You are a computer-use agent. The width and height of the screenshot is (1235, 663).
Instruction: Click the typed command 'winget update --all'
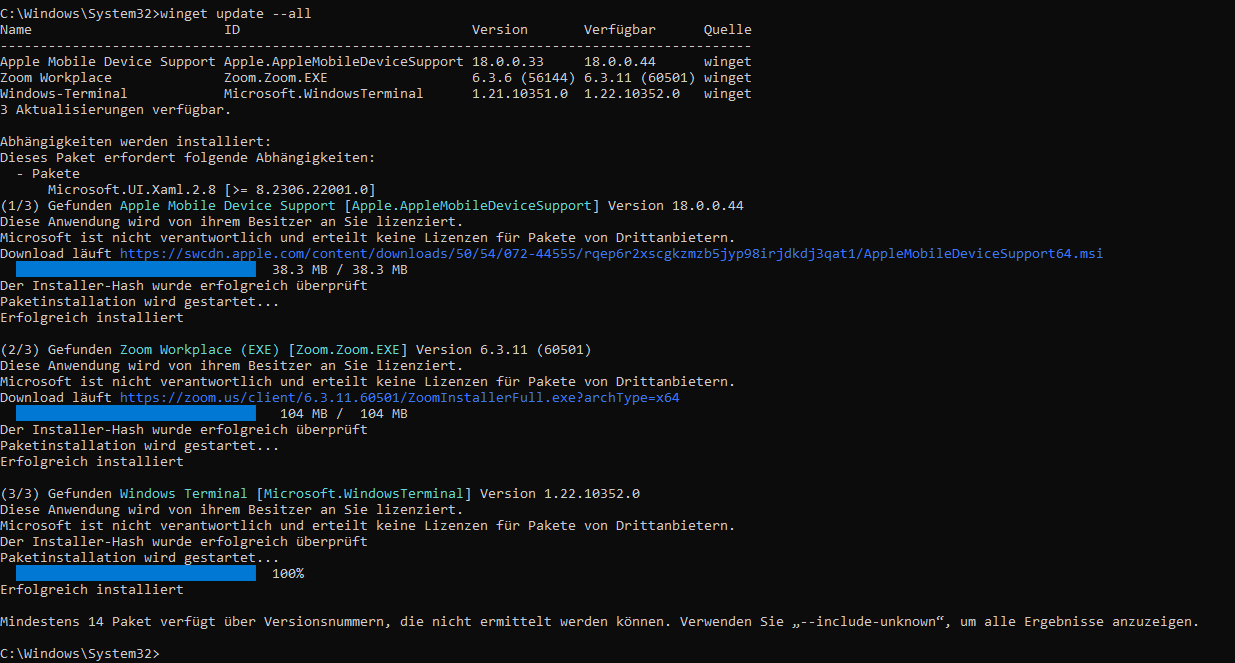click(x=236, y=14)
